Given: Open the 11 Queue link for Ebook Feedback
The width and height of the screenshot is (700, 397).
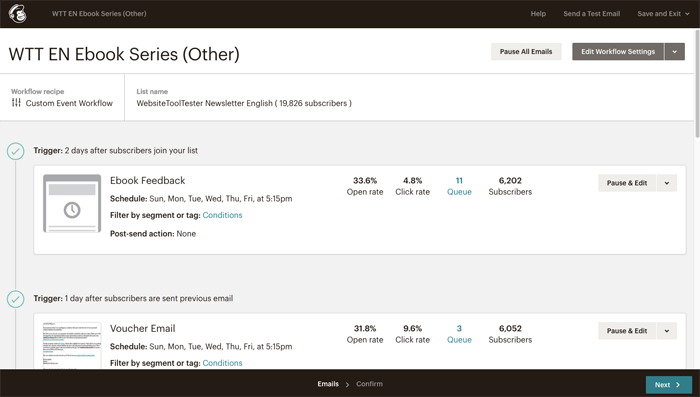Looking at the screenshot, I should 459,186.
